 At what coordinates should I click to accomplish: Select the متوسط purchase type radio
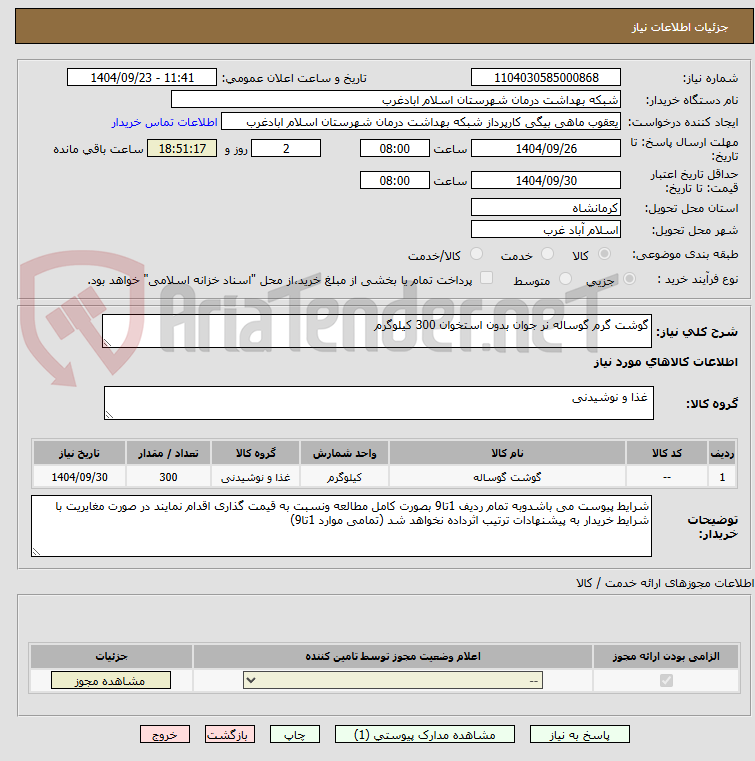pyautogui.click(x=565, y=279)
